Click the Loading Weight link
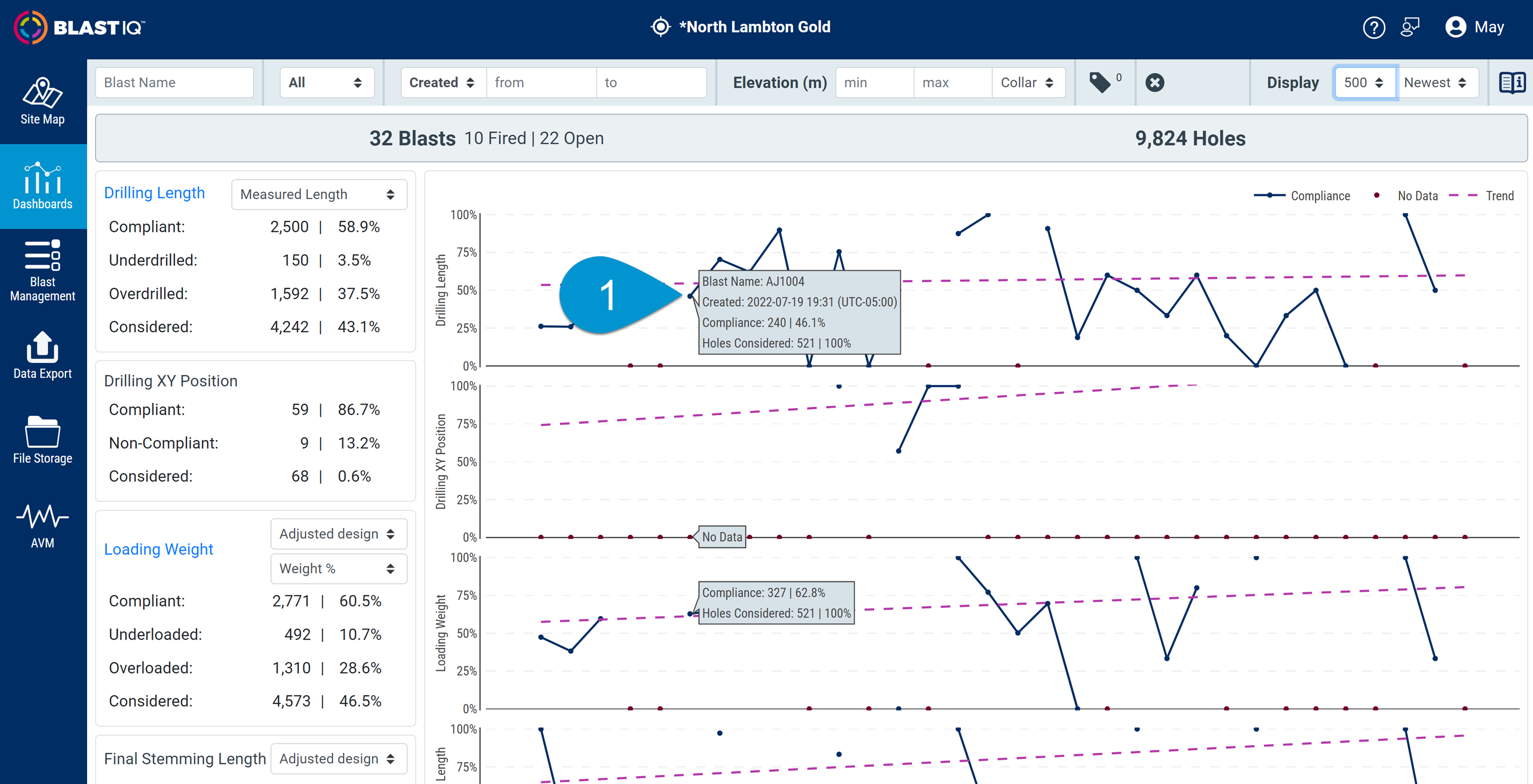The height and width of the screenshot is (784, 1533). (158, 549)
